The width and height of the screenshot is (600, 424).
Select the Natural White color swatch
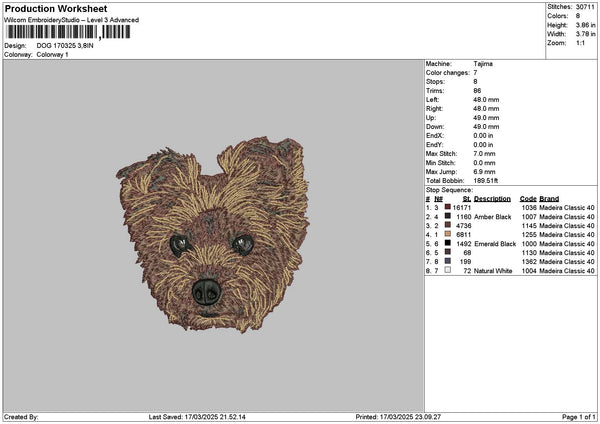pyautogui.click(x=449, y=270)
